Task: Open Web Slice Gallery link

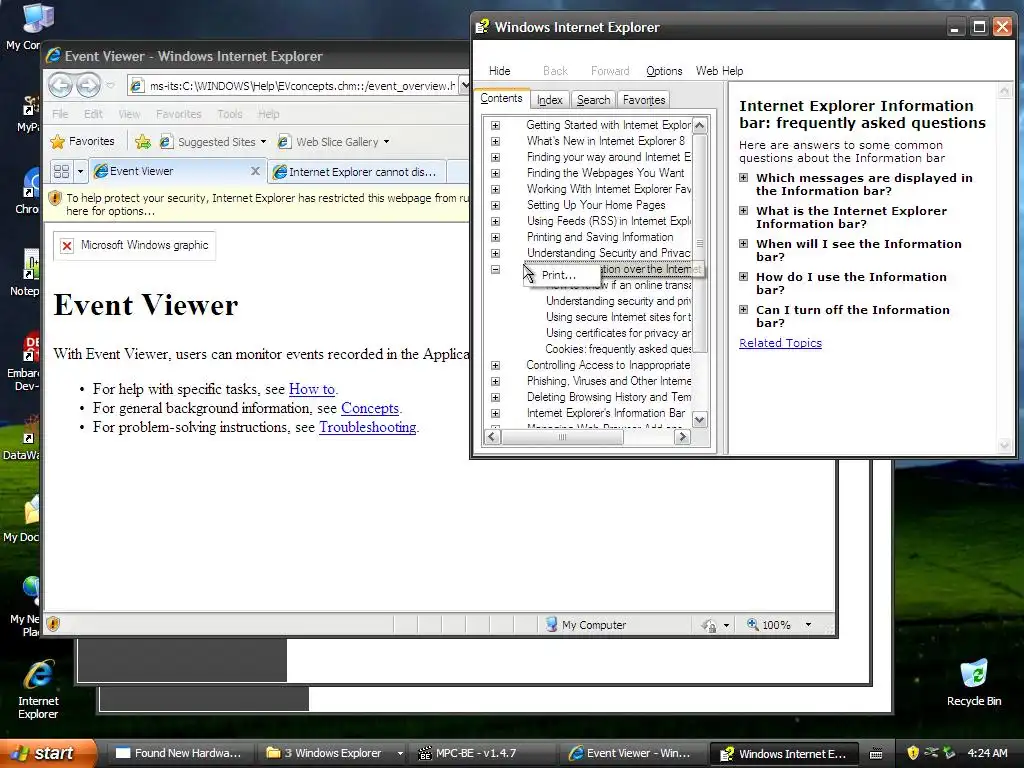Action: point(334,142)
